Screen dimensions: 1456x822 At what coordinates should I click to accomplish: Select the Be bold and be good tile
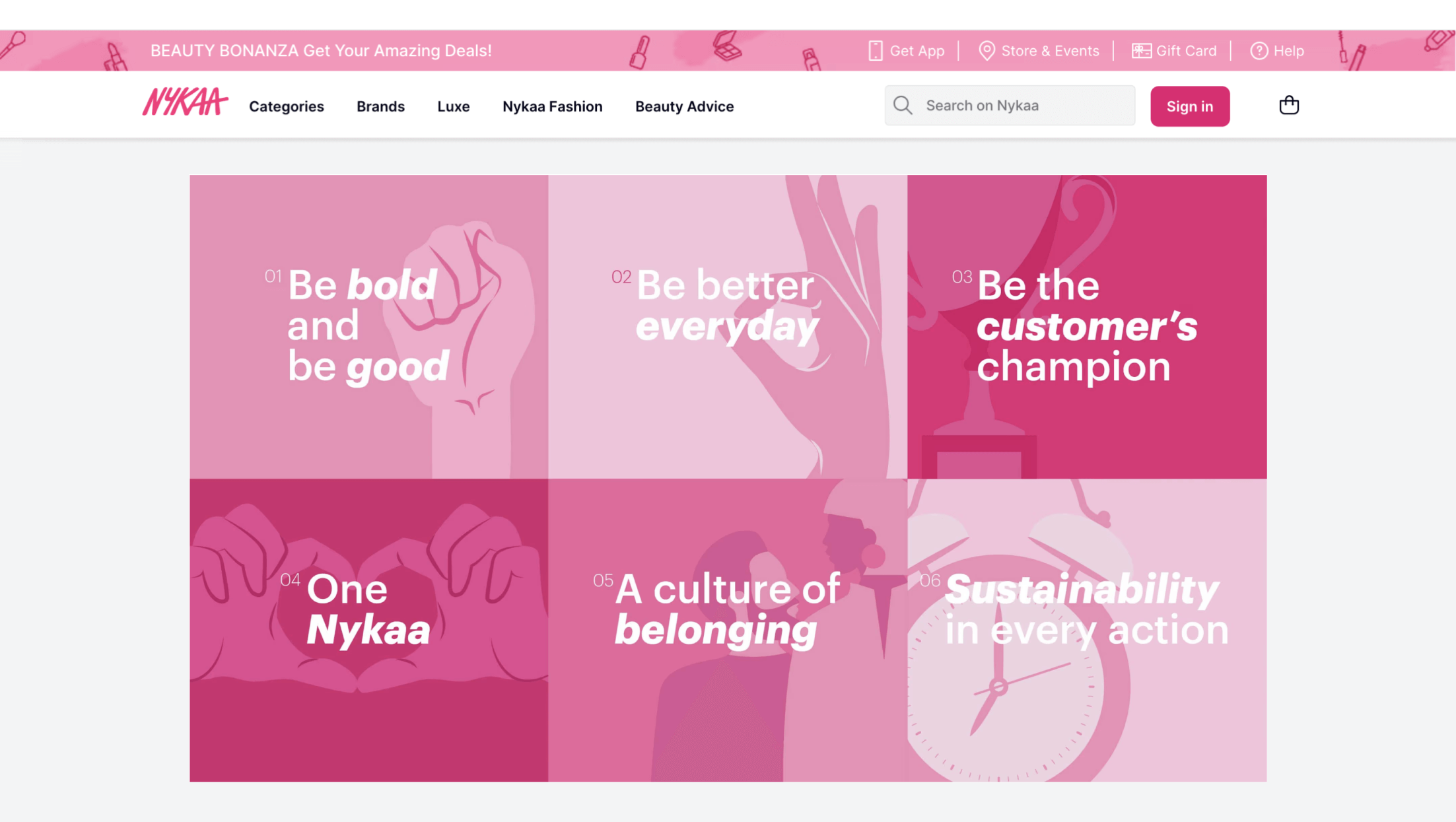tap(368, 327)
